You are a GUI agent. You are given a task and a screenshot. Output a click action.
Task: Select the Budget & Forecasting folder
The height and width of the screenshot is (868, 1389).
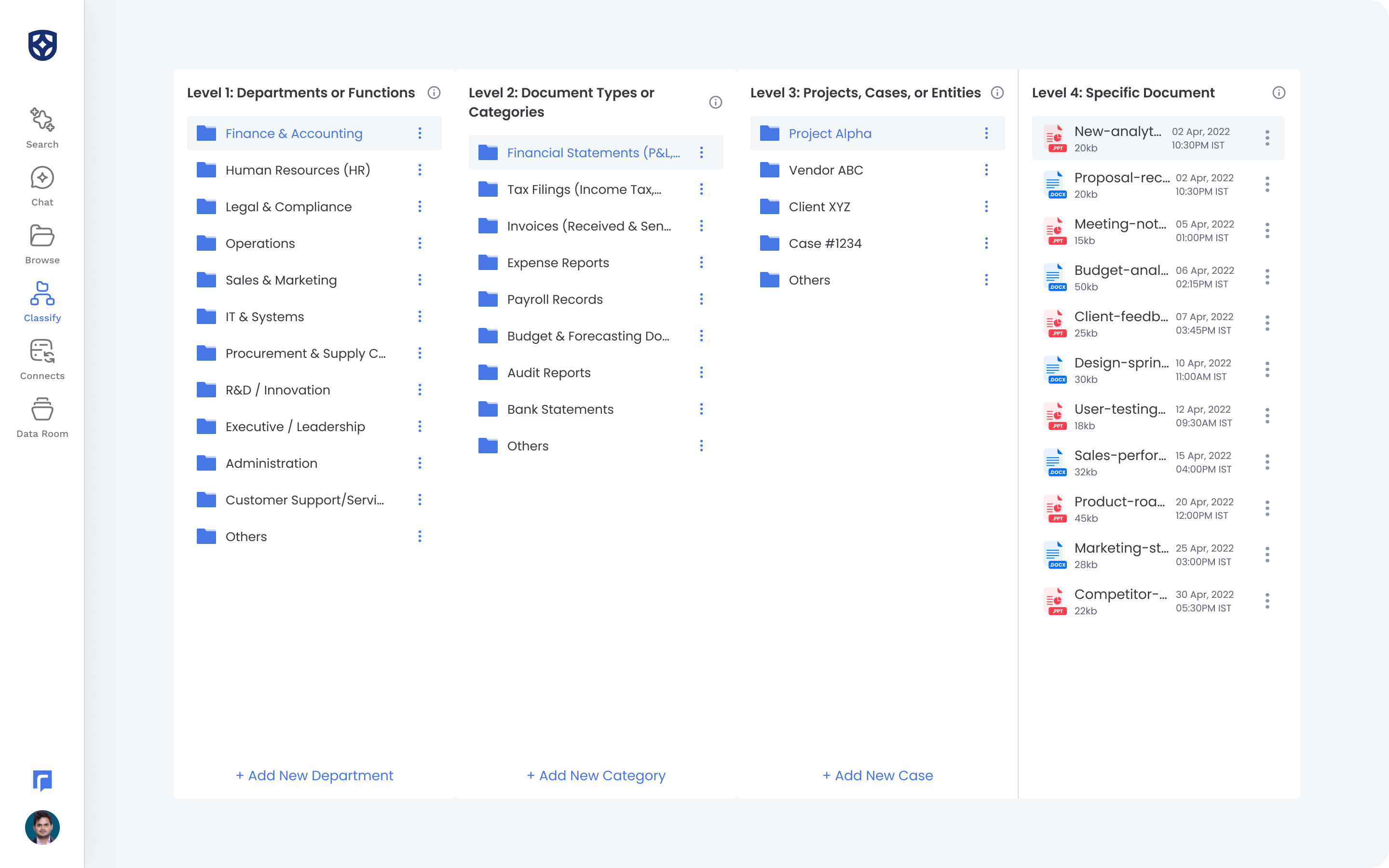pyautogui.click(x=596, y=336)
